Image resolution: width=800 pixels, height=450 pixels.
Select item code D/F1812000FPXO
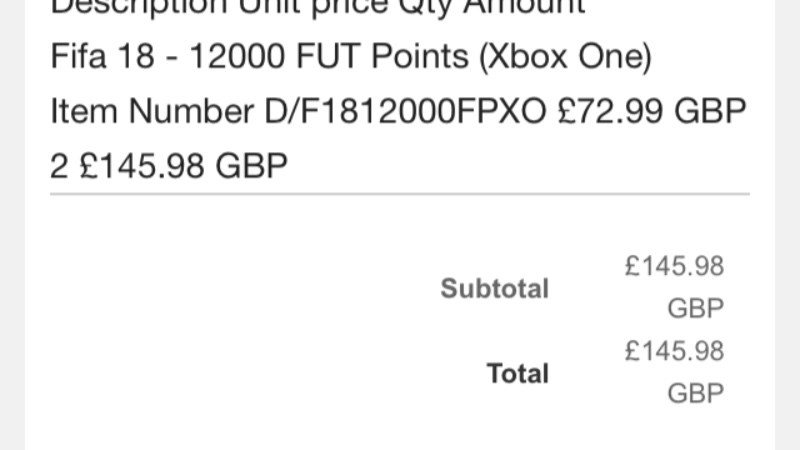point(405,111)
